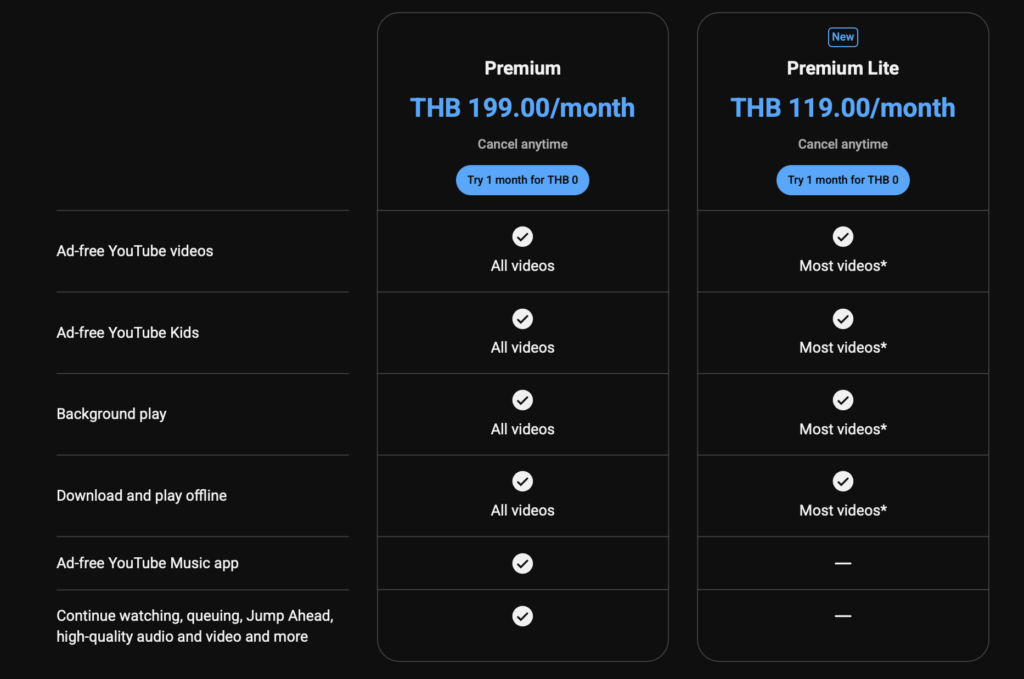The height and width of the screenshot is (679, 1024).
Task: Click the THB 119.00/month Premium Lite price
Action: pos(843,108)
